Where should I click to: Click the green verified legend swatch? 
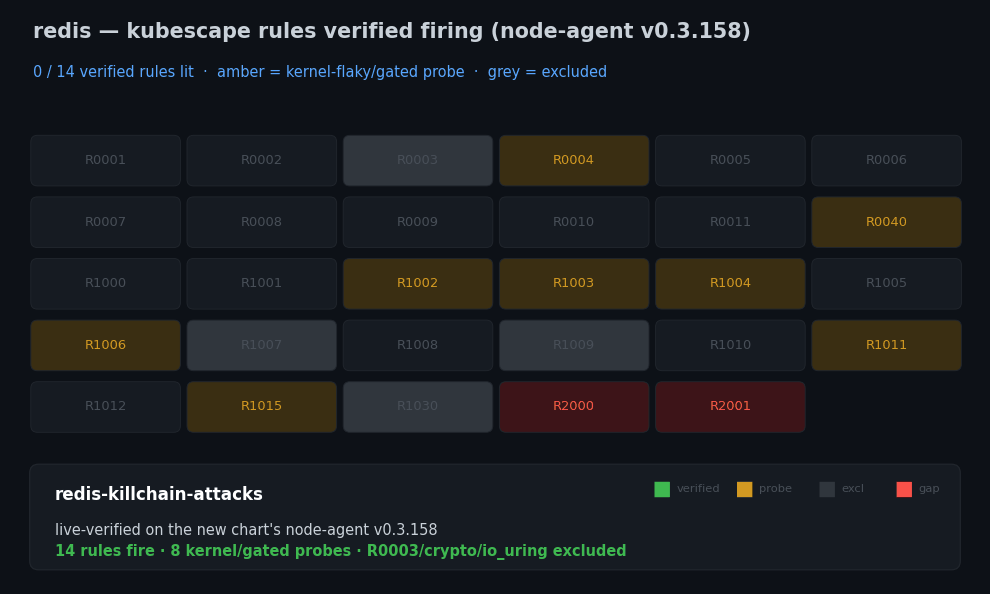point(662,489)
